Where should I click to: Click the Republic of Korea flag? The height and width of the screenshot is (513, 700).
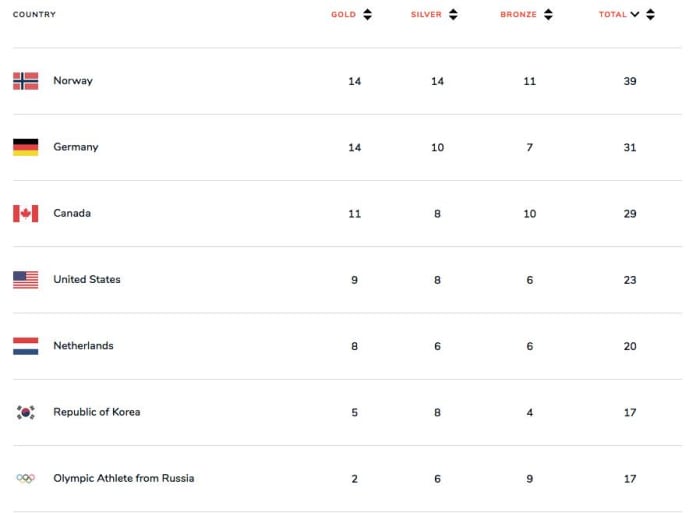[25, 412]
